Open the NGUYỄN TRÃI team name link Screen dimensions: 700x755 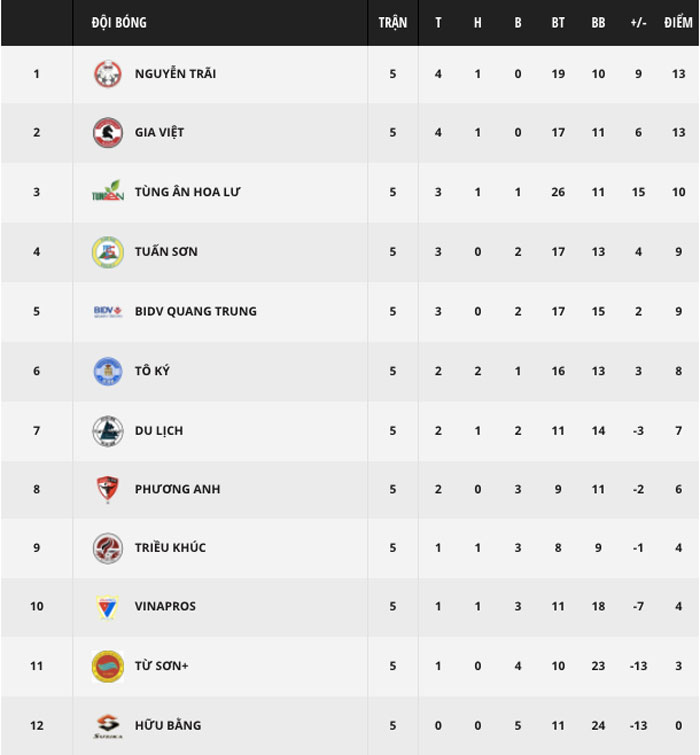click(x=175, y=74)
